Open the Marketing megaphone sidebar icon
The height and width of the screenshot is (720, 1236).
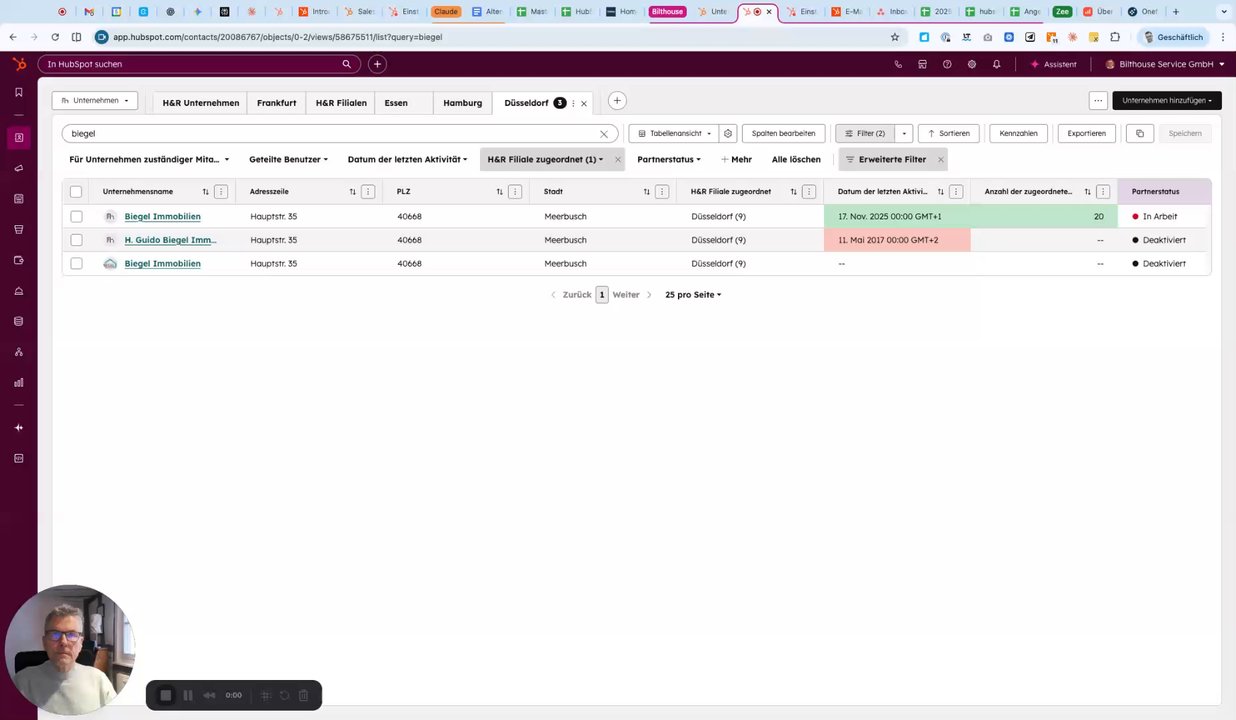point(19,168)
